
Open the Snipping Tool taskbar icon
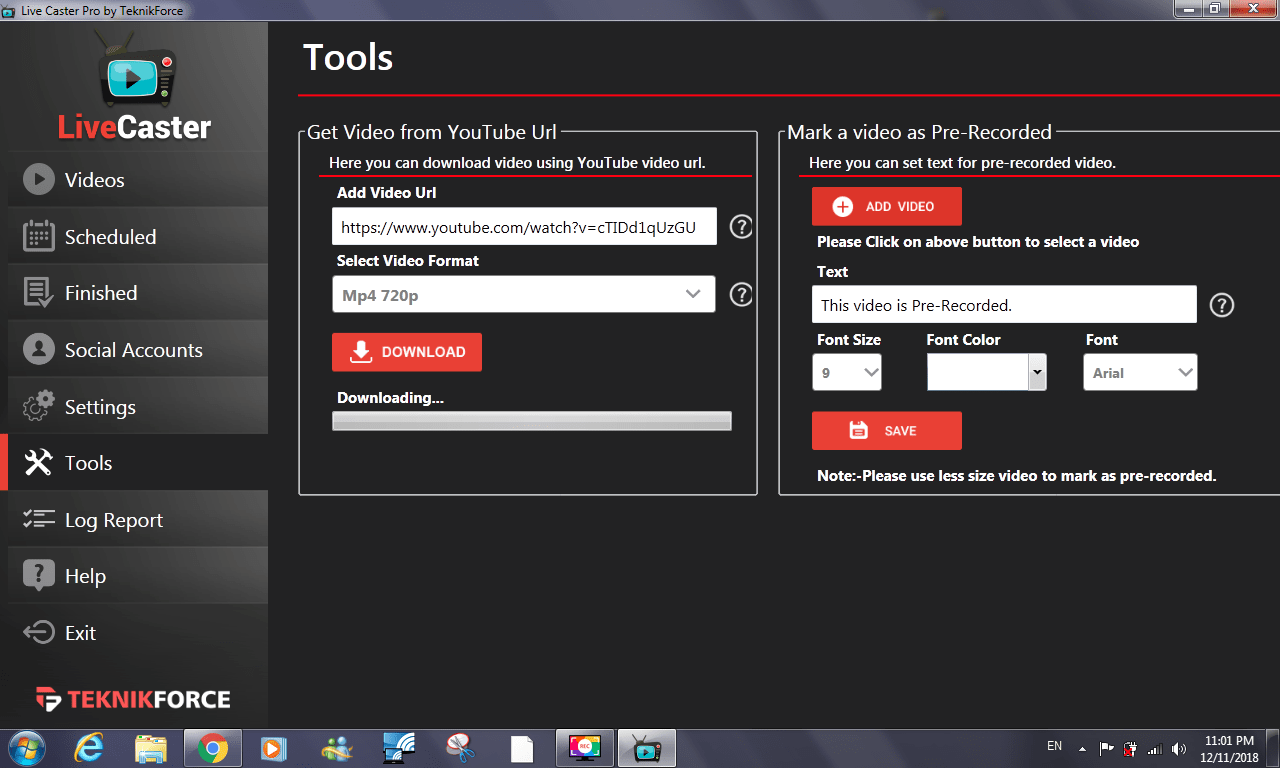[459, 748]
